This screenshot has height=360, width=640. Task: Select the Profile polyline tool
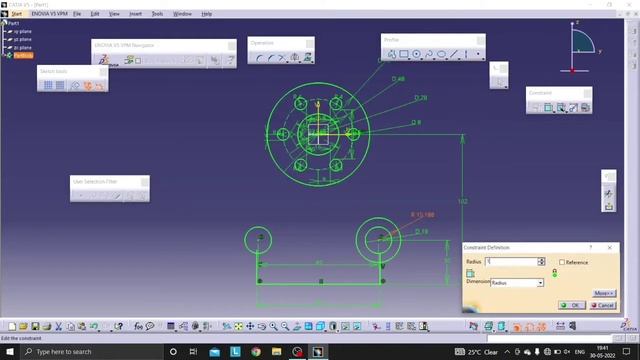392,54
